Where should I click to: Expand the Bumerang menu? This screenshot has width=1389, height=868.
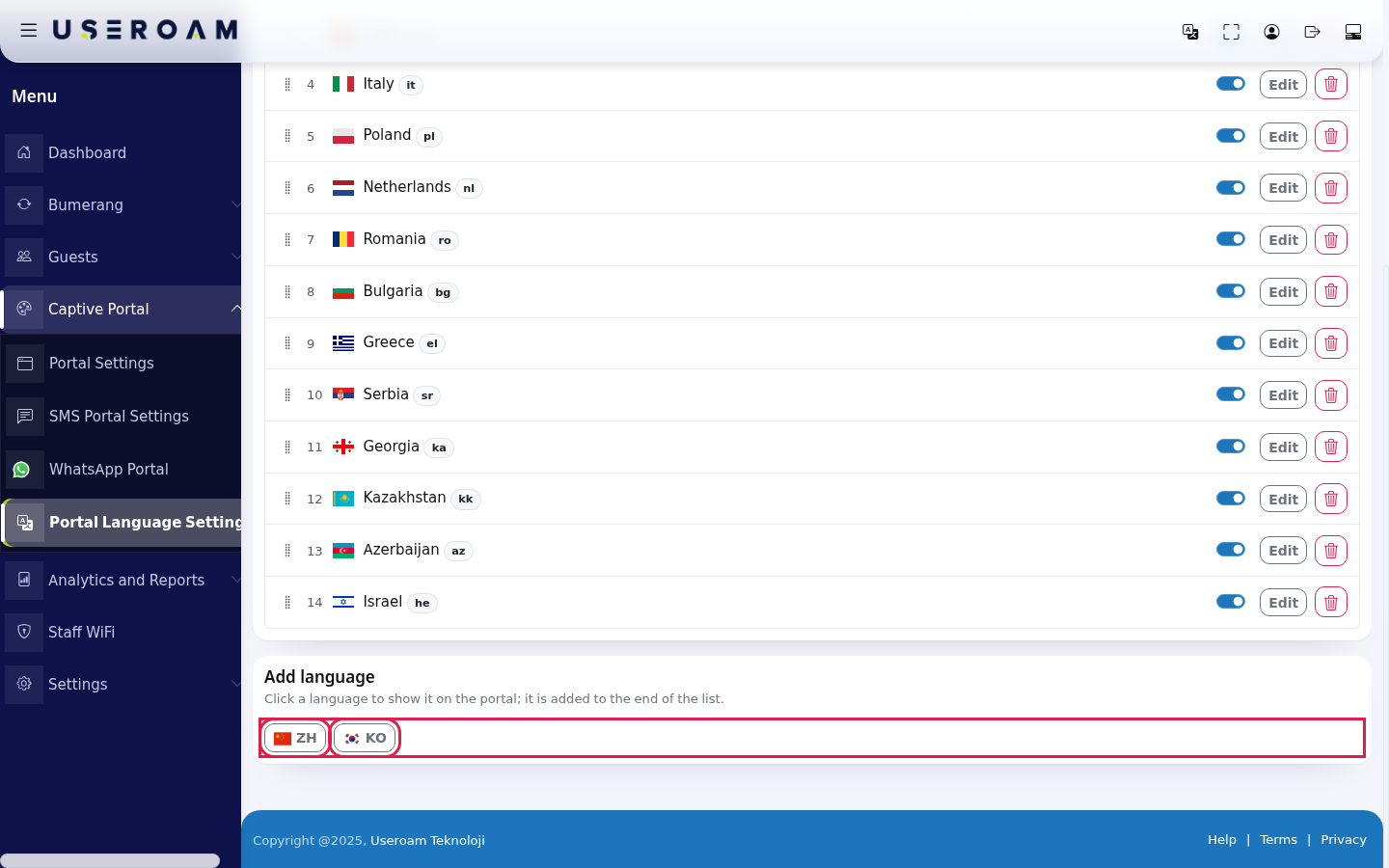121,204
